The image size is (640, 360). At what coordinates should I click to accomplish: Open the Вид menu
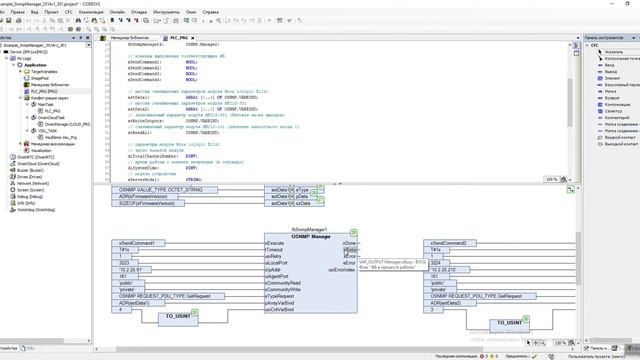coord(34,12)
